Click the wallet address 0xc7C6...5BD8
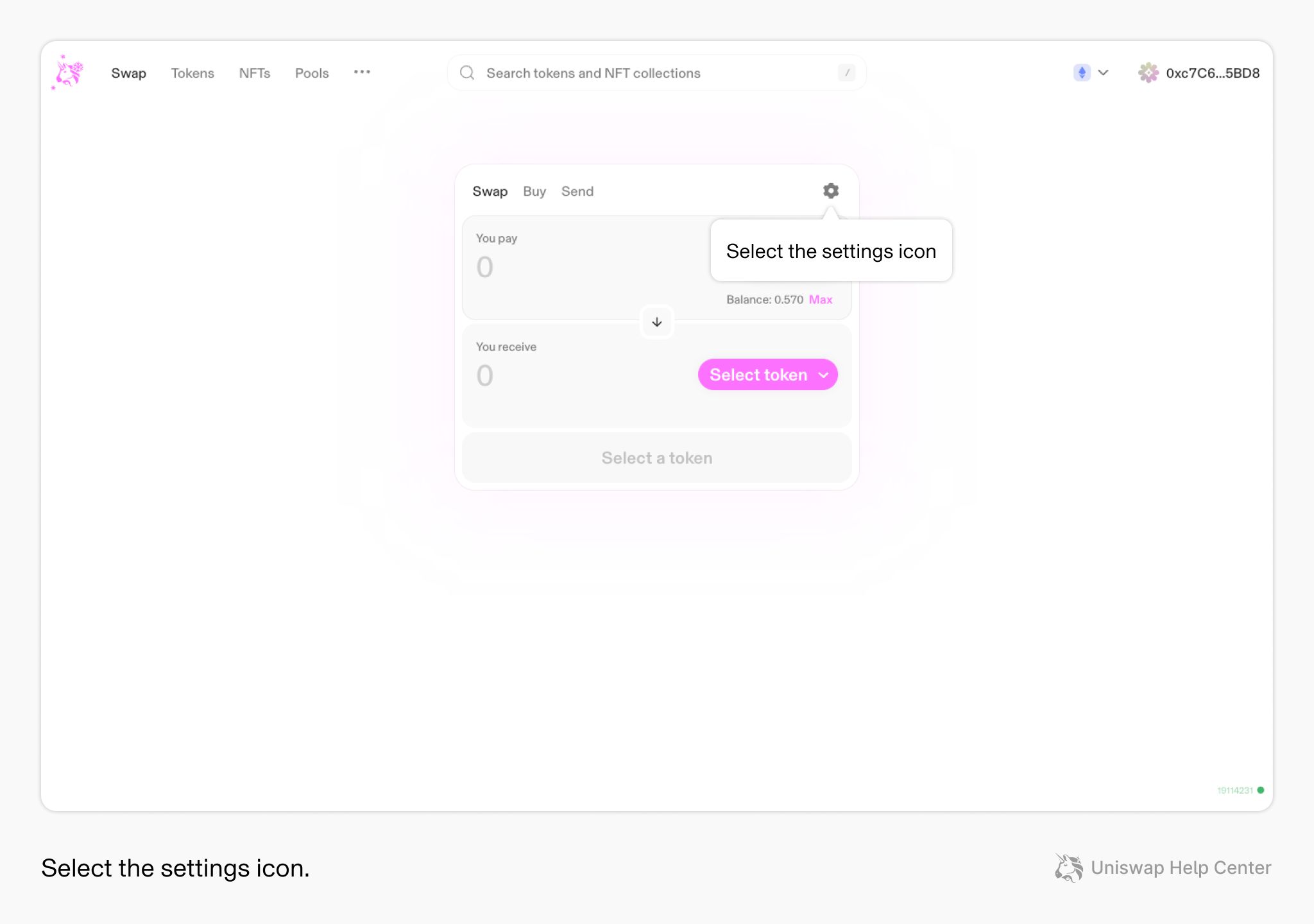 pos(1212,73)
